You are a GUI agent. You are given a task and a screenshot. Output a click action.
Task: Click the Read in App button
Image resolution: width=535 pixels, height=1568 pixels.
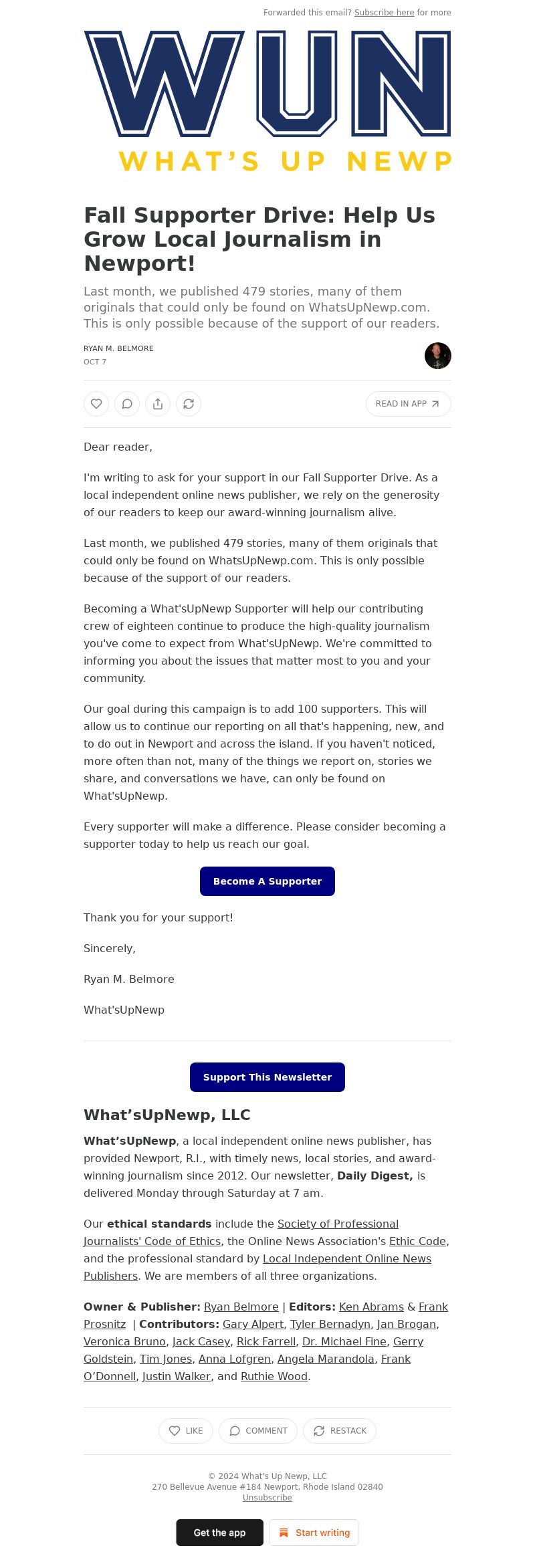point(409,404)
